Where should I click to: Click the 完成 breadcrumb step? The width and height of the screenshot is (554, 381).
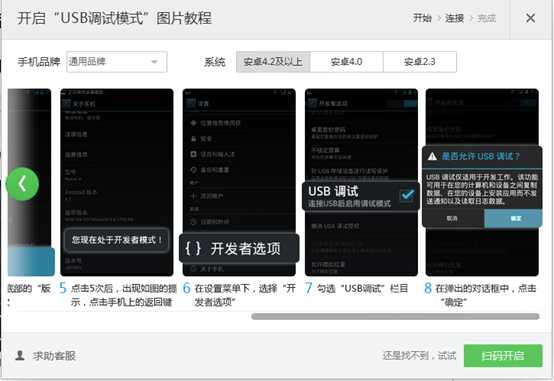487,18
